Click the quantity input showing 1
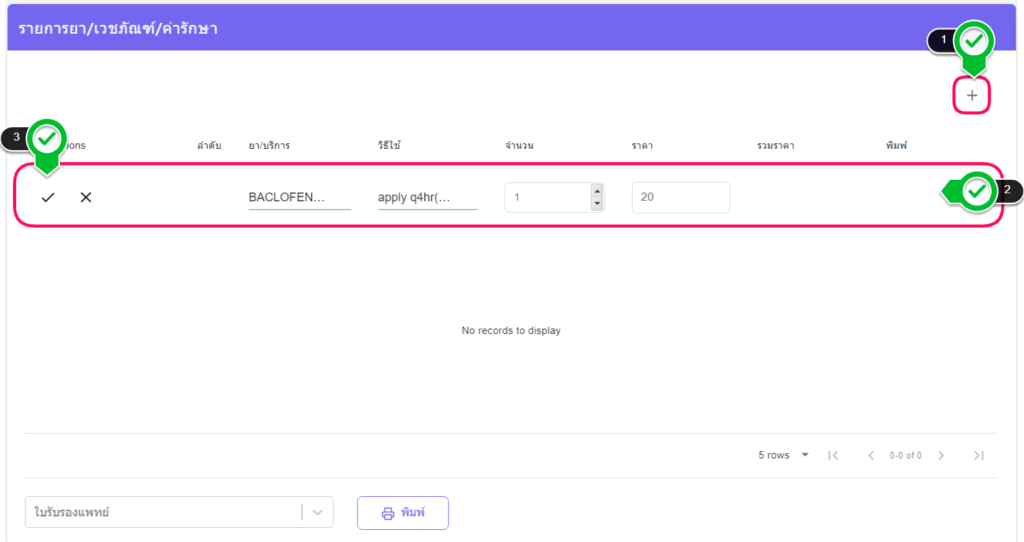Image resolution: width=1024 pixels, height=542 pixels. 546,198
